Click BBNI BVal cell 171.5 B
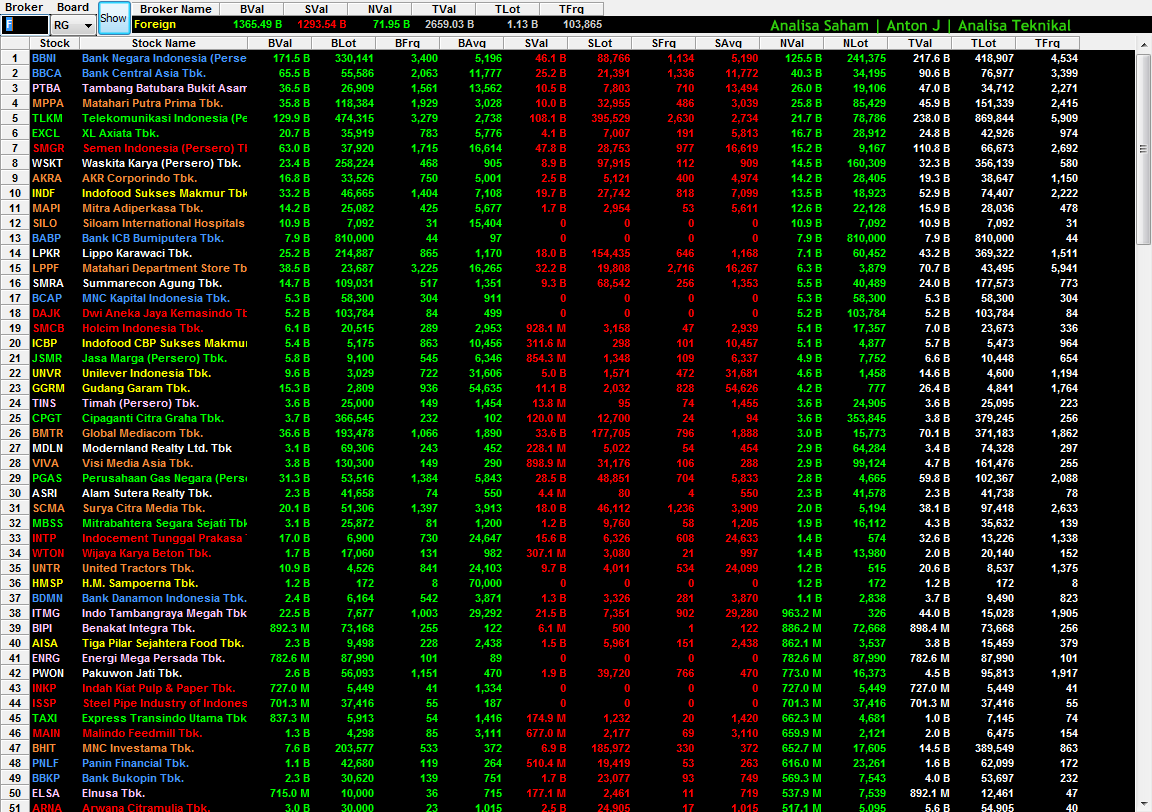The width and height of the screenshot is (1152, 812). coord(292,58)
